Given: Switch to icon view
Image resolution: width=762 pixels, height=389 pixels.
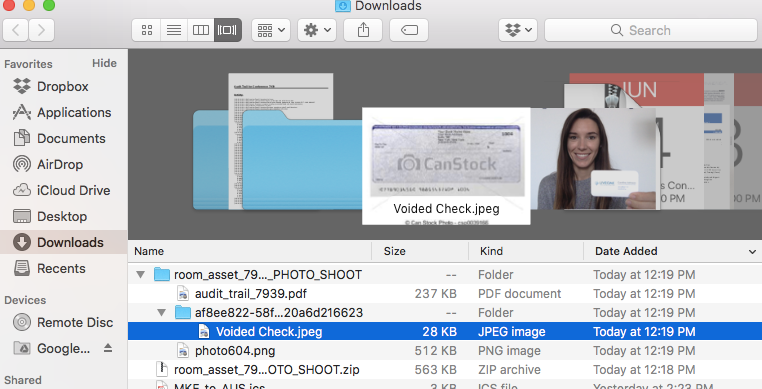Looking at the screenshot, I should [147, 30].
